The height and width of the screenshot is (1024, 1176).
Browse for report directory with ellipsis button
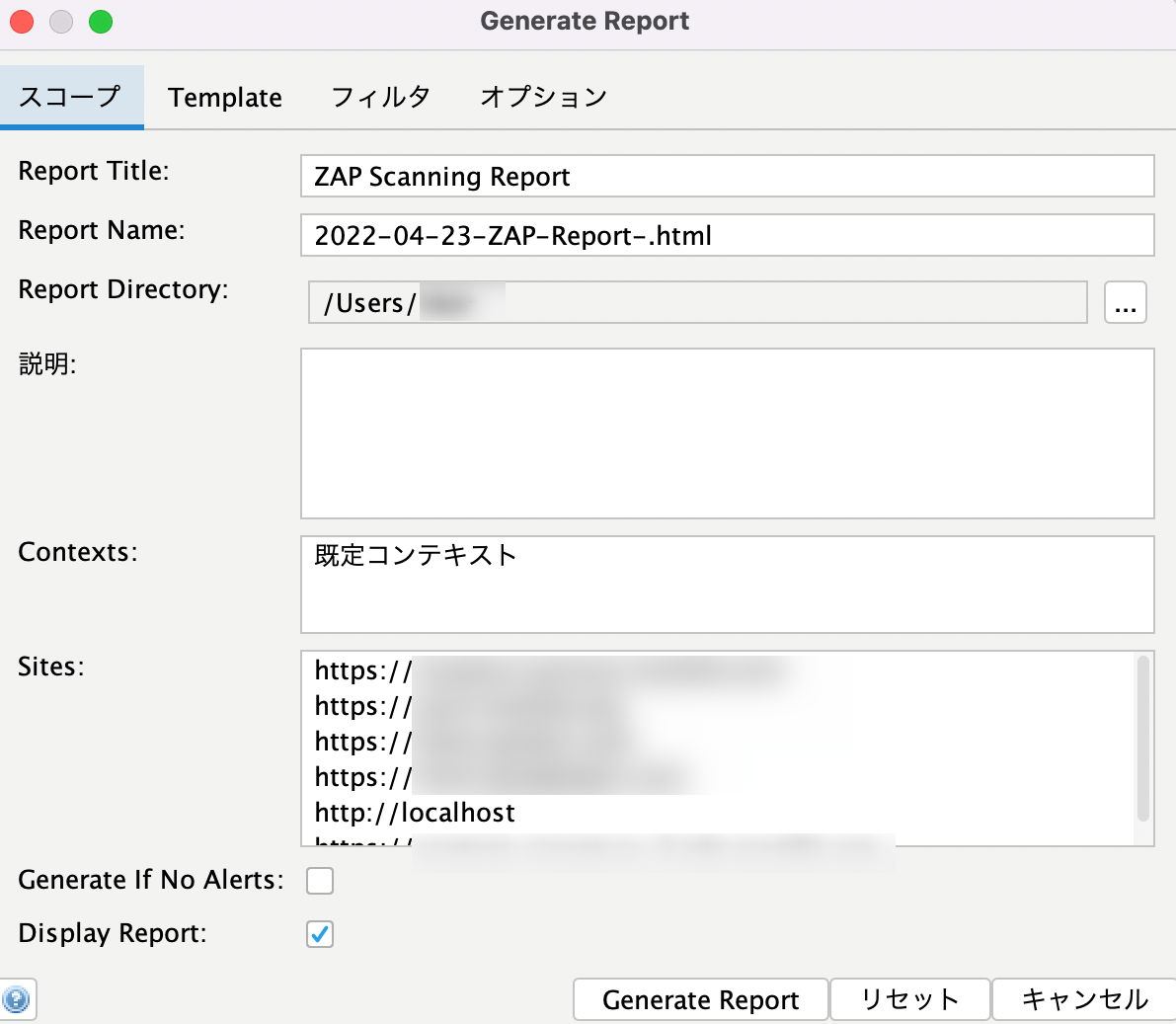pyautogui.click(x=1125, y=302)
